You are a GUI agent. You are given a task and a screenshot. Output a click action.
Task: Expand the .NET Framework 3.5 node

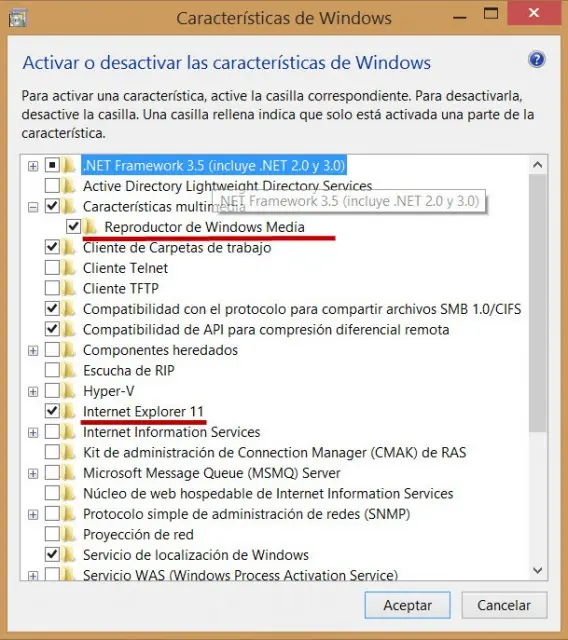33,166
